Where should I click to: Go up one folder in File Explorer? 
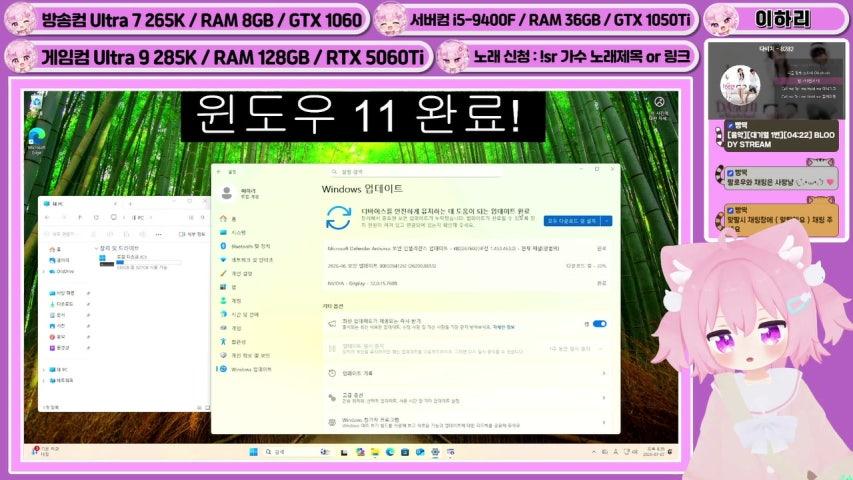coord(80,217)
